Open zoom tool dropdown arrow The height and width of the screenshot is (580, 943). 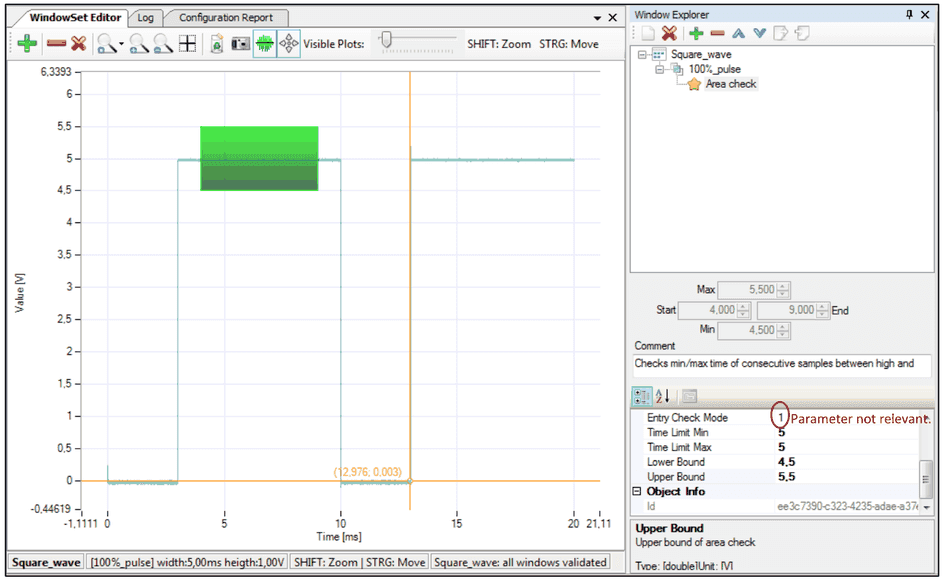pos(121,44)
